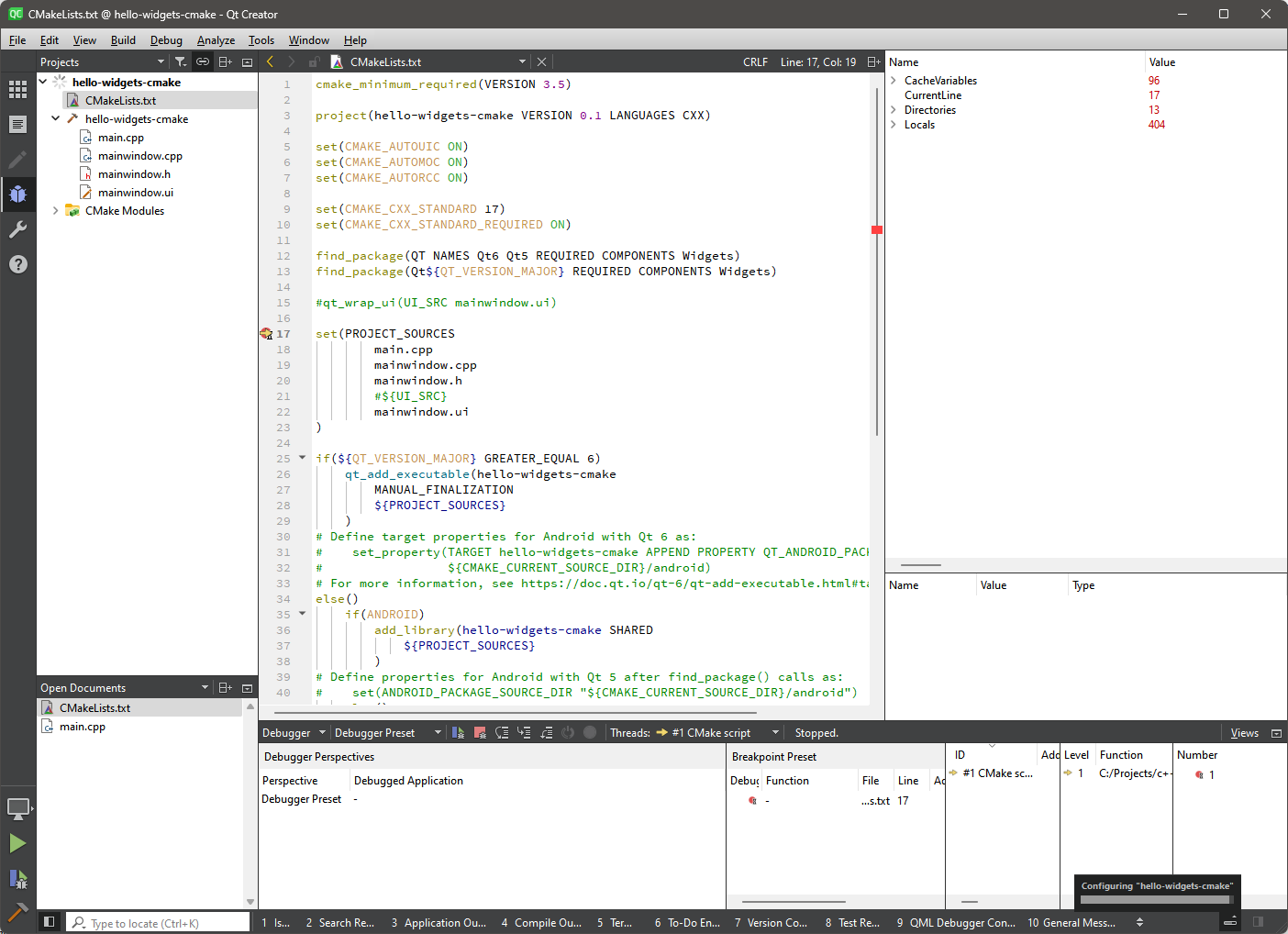Open Application Output pane
The image size is (1288, 934).
[439, 922]
